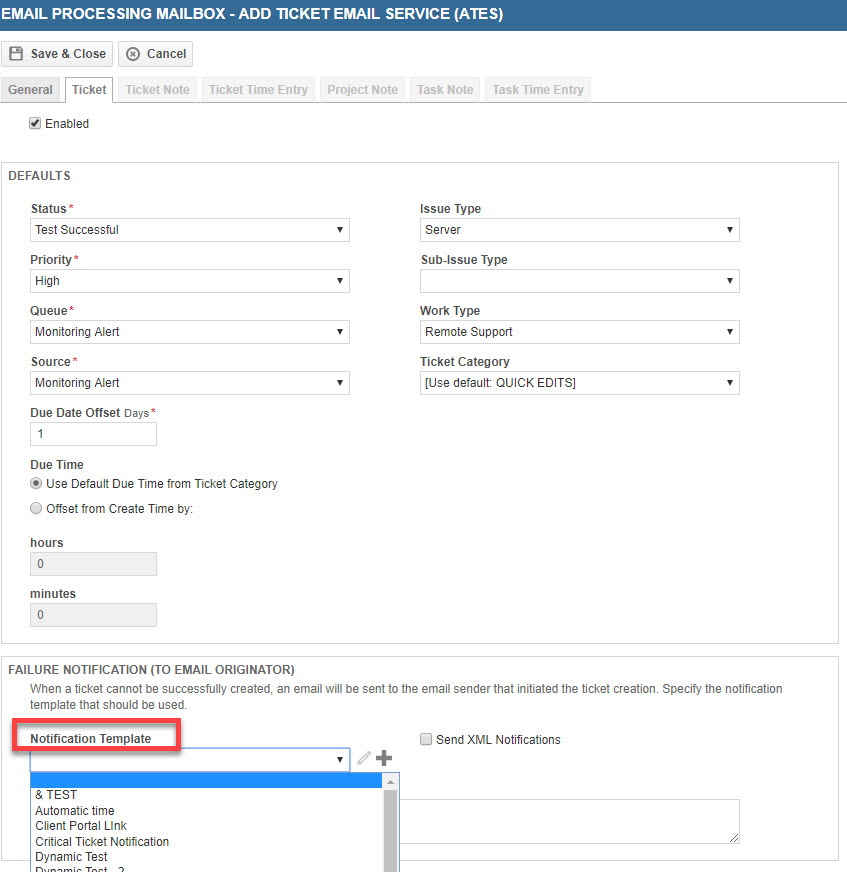Select Use Default Due Time radio option
This screenshot has height=872, width=847.
37,484
